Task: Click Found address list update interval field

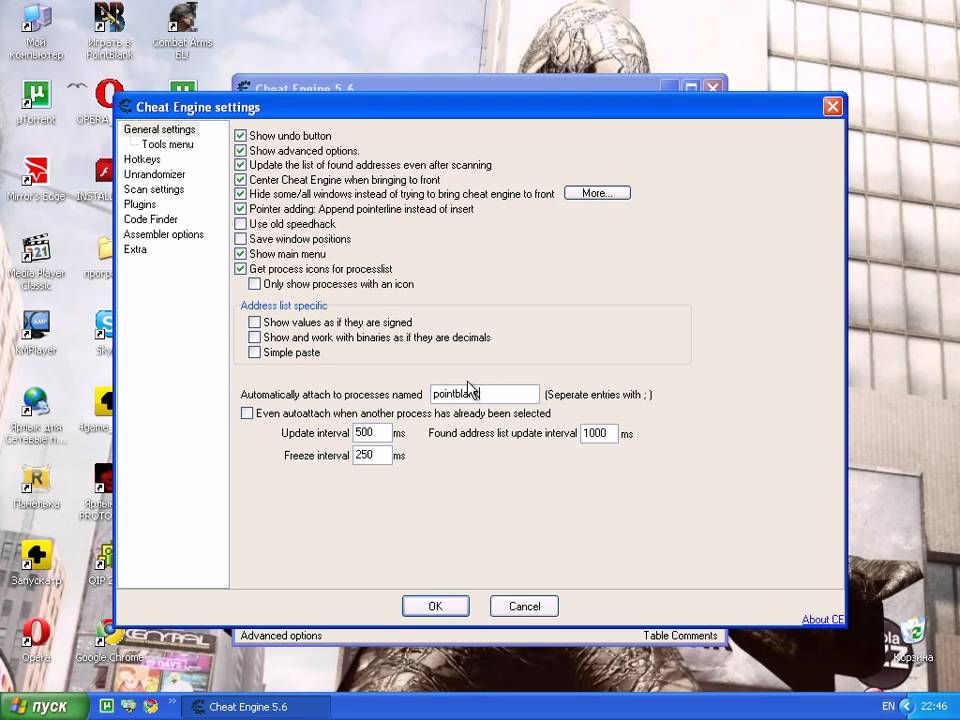Action: 599,433
